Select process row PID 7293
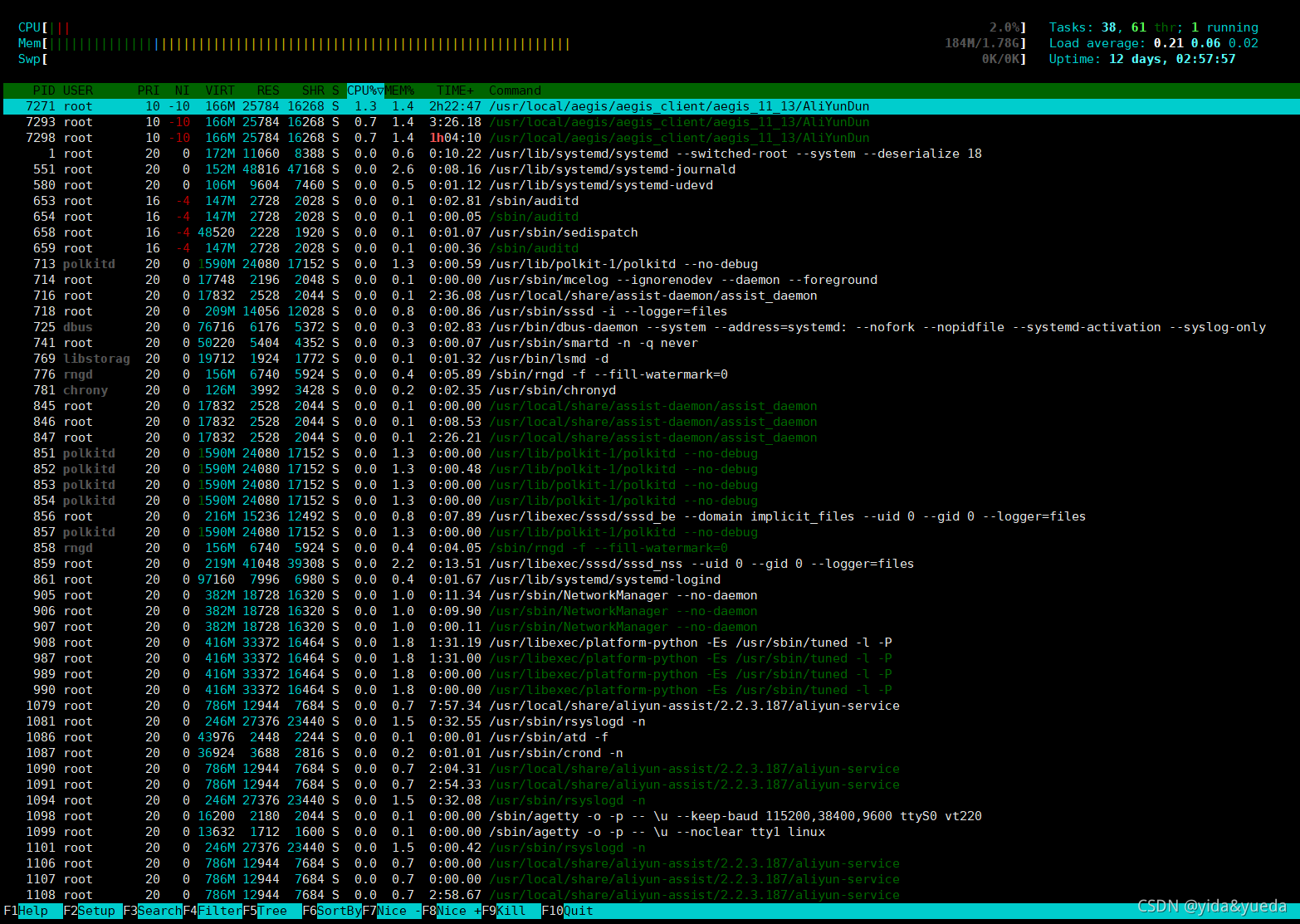1300x924 pixels. [x=650, y=122]
